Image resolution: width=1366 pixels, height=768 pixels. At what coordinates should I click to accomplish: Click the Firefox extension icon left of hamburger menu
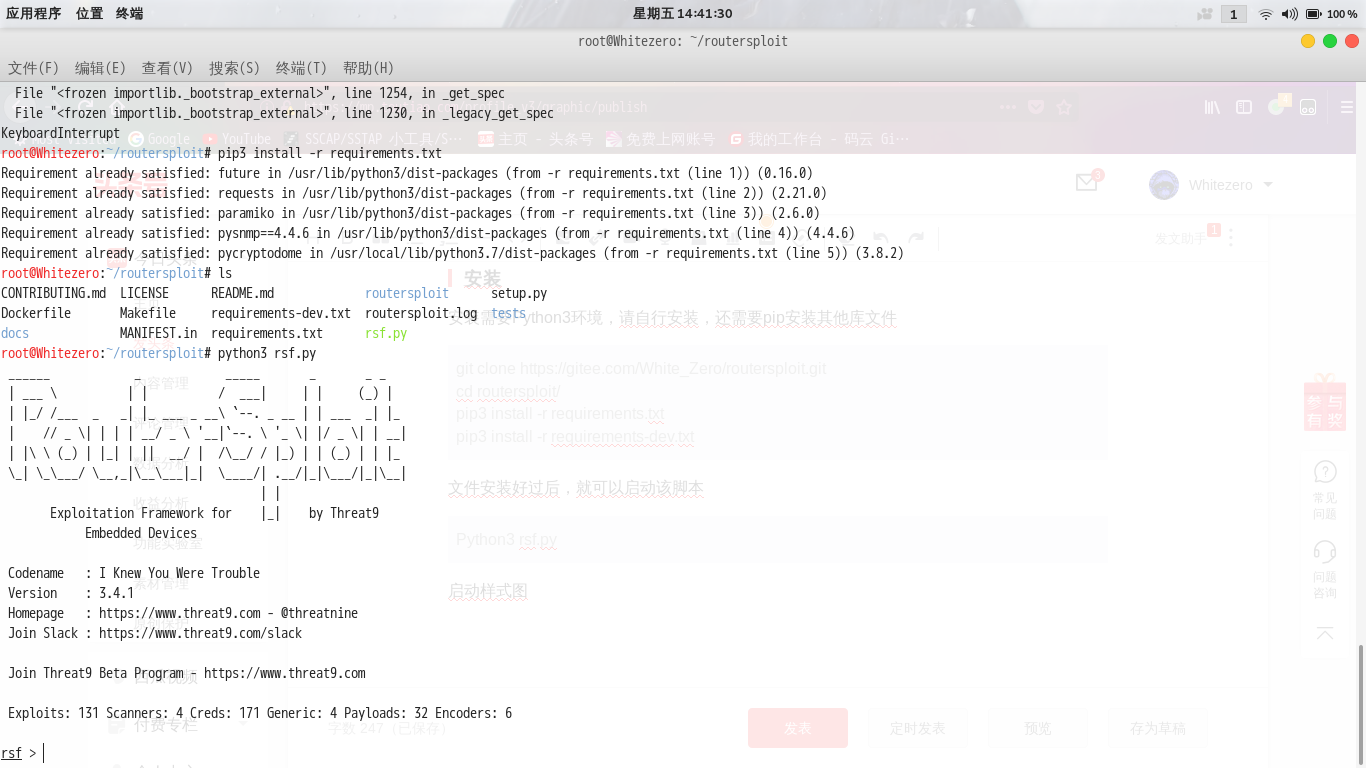1308,107
